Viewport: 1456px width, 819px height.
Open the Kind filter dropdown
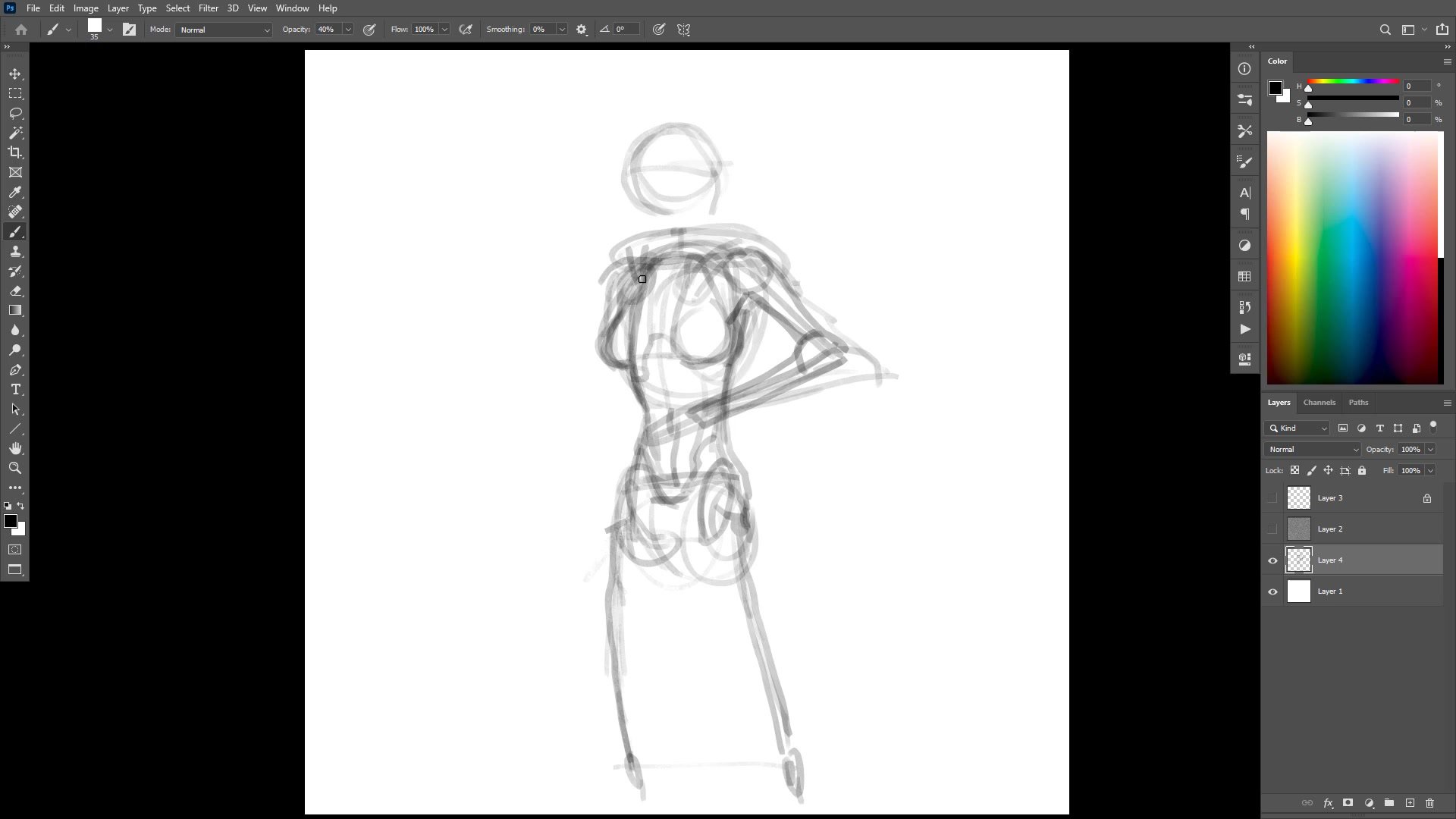tap(1297, 428)
